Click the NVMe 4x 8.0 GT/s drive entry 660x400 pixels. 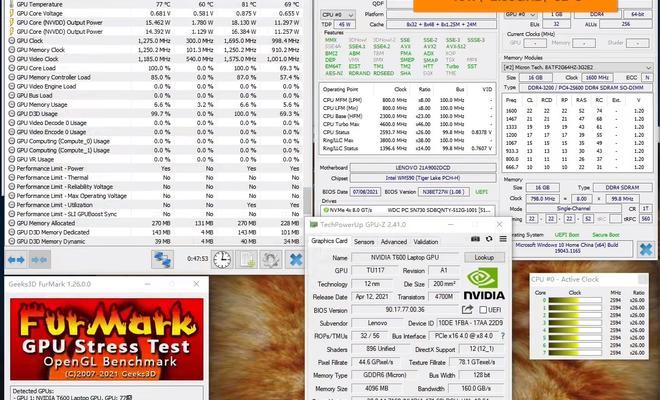tap(408, 210)
